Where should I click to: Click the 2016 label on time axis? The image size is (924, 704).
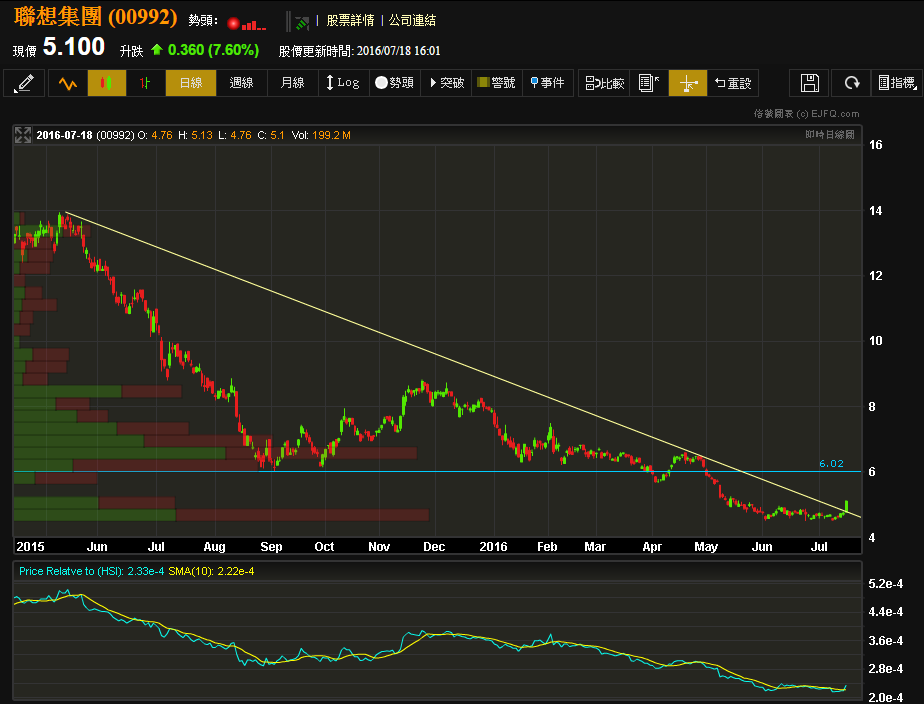(493, 547)
